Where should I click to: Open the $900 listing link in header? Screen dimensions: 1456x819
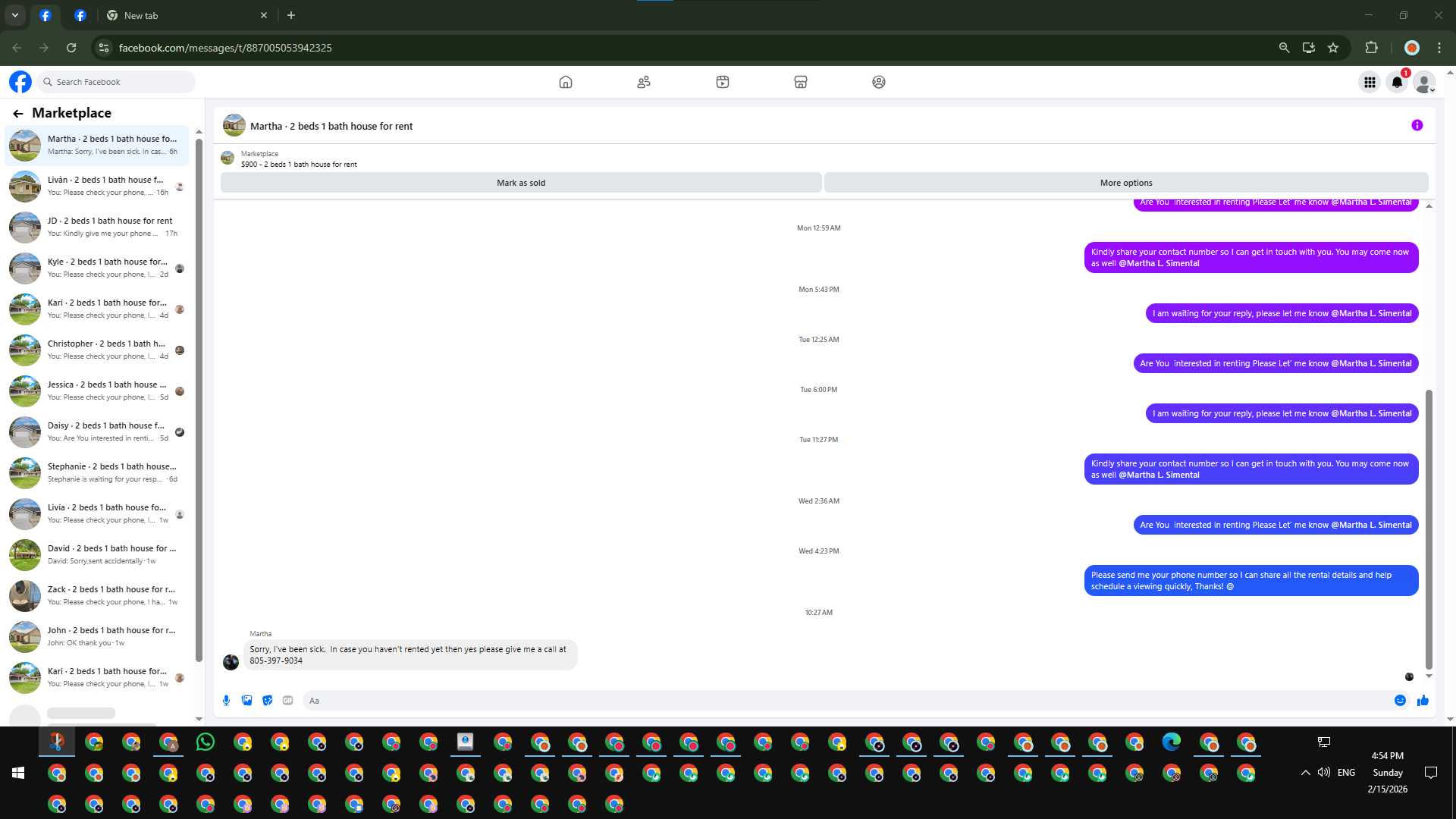pyautogui.click(x=299, y=165)
